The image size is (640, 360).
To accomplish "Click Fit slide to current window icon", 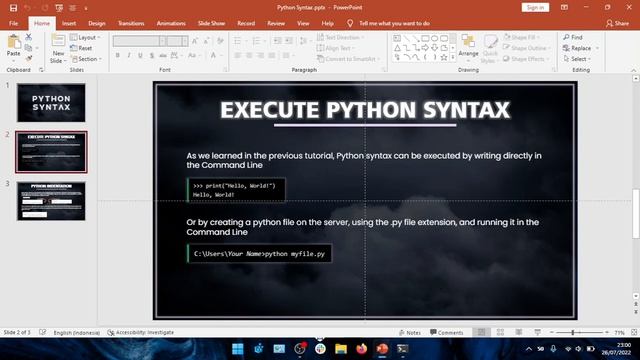I will [x=634, y=333].
